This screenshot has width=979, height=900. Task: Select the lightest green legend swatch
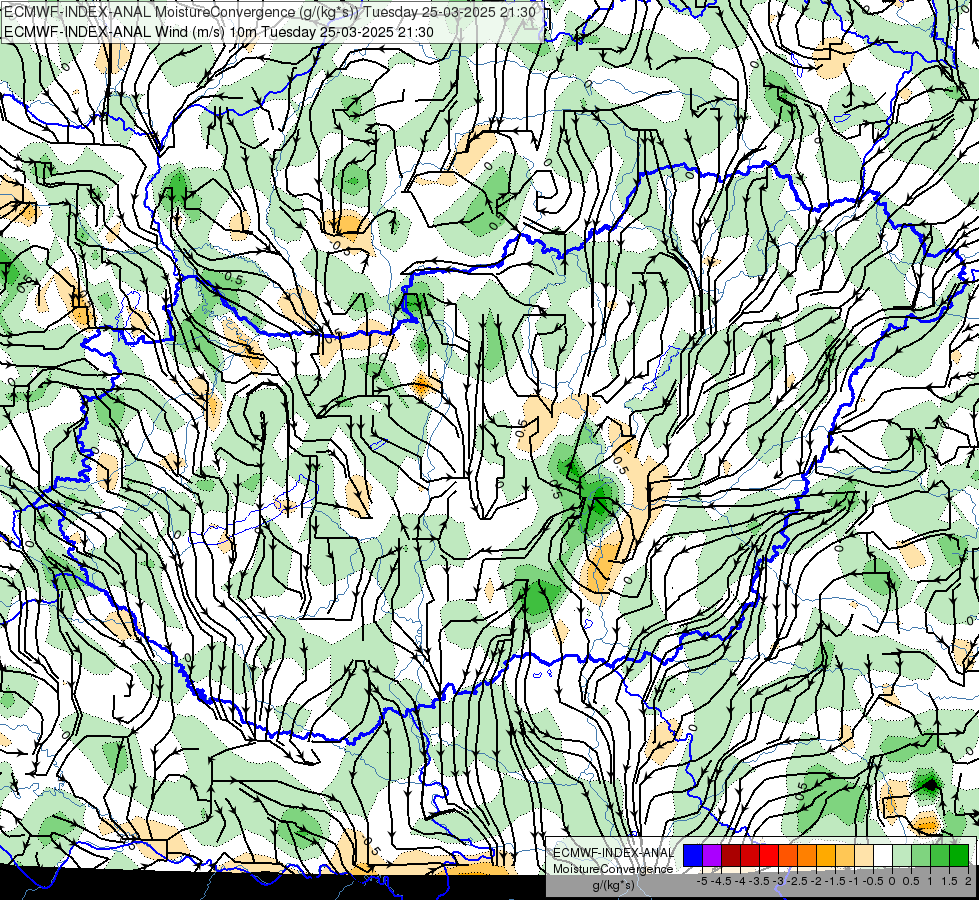pos(902,855)
